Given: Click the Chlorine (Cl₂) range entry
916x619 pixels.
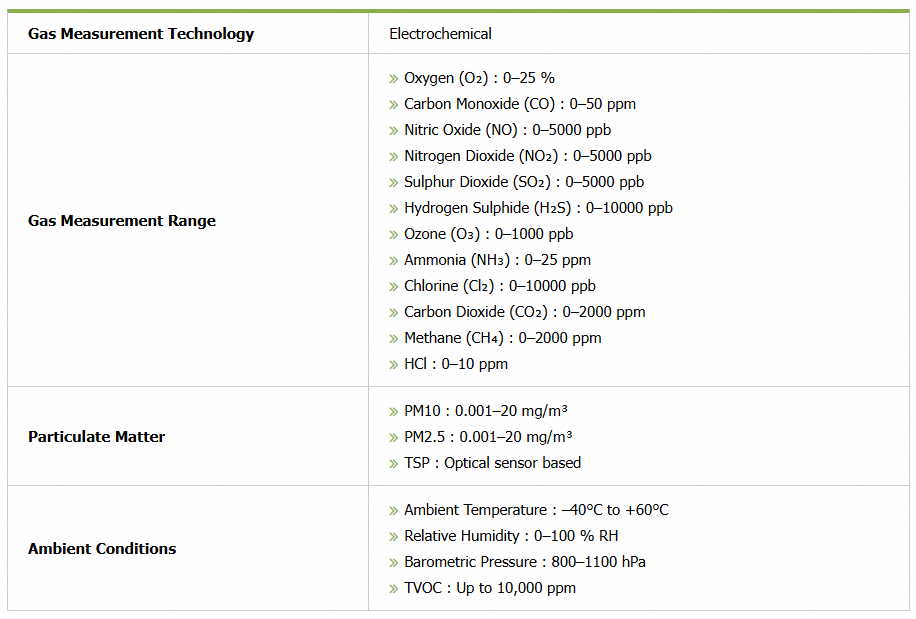Looking at the screenshot, I should (x=499, y=286).
